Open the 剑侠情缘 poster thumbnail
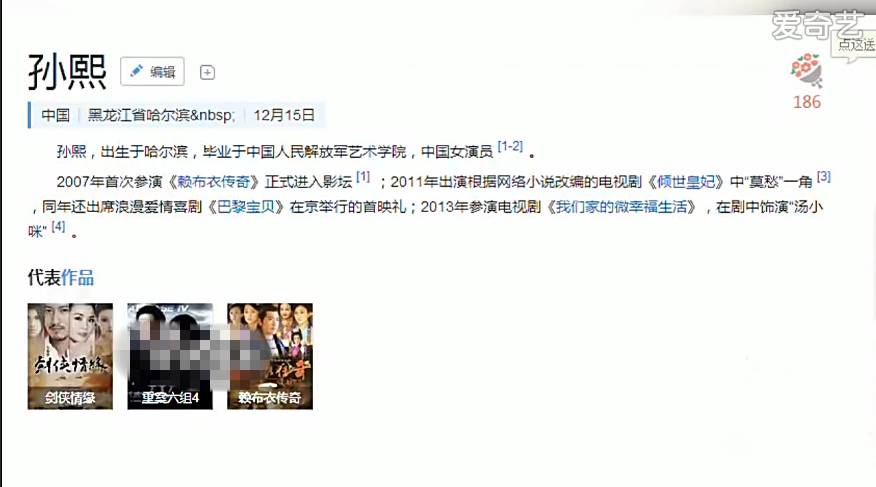Image resolution: width=876 pixels, height=487 pixels. pos(70,356)
